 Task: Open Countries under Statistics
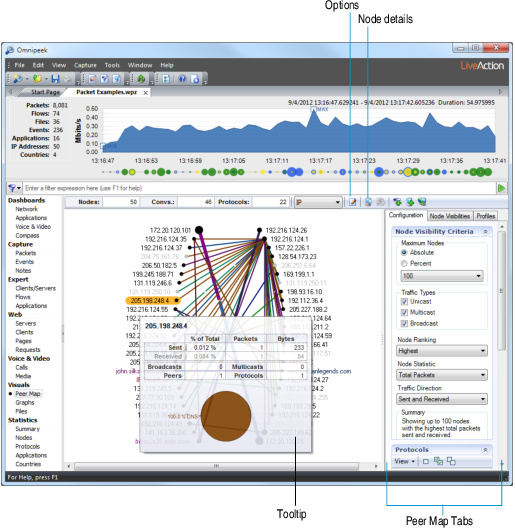[x=28, y=464]
